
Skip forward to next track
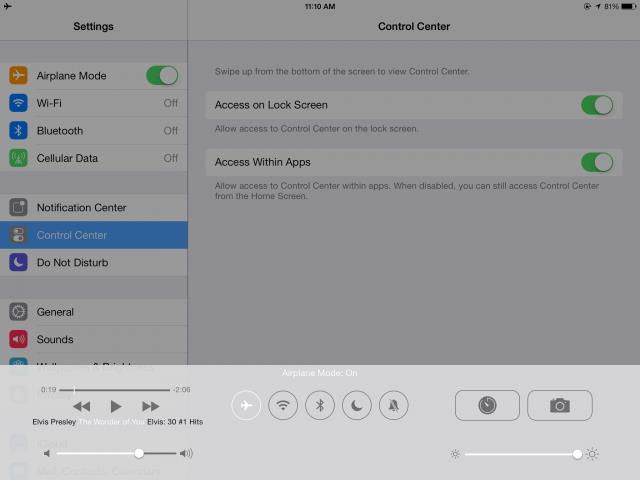click(151, 407)
